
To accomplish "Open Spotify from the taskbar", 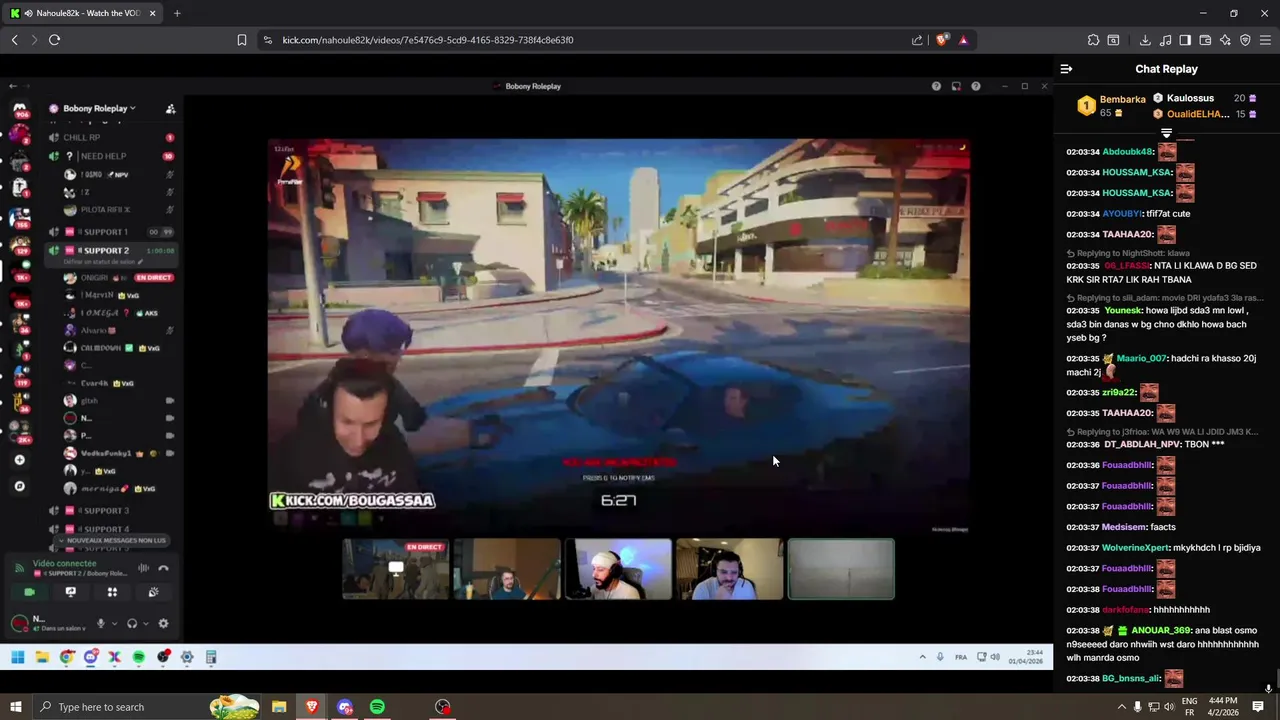I will 377,707.
